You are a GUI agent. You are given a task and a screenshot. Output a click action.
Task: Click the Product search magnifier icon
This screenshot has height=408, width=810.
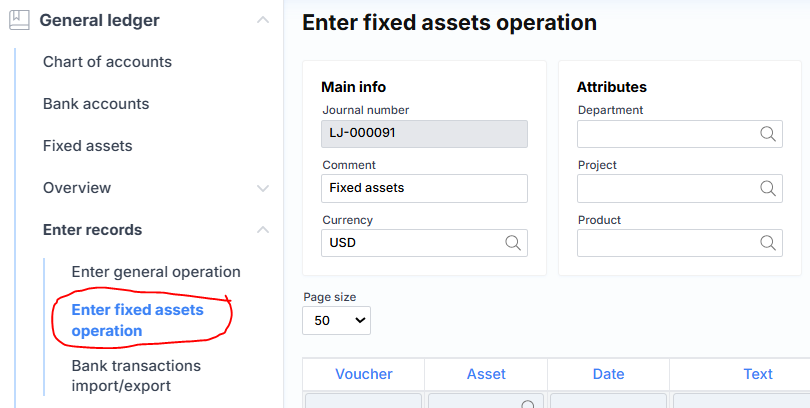(768, 242)
